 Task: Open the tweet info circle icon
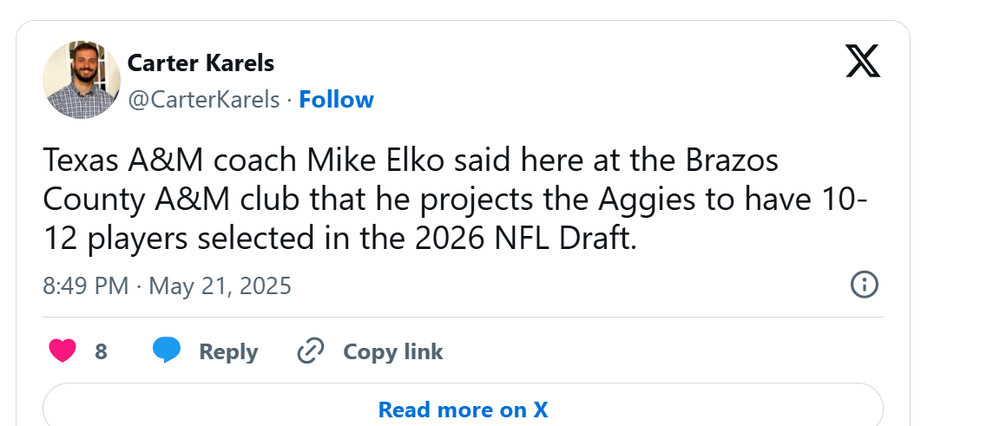click(864, 285)
